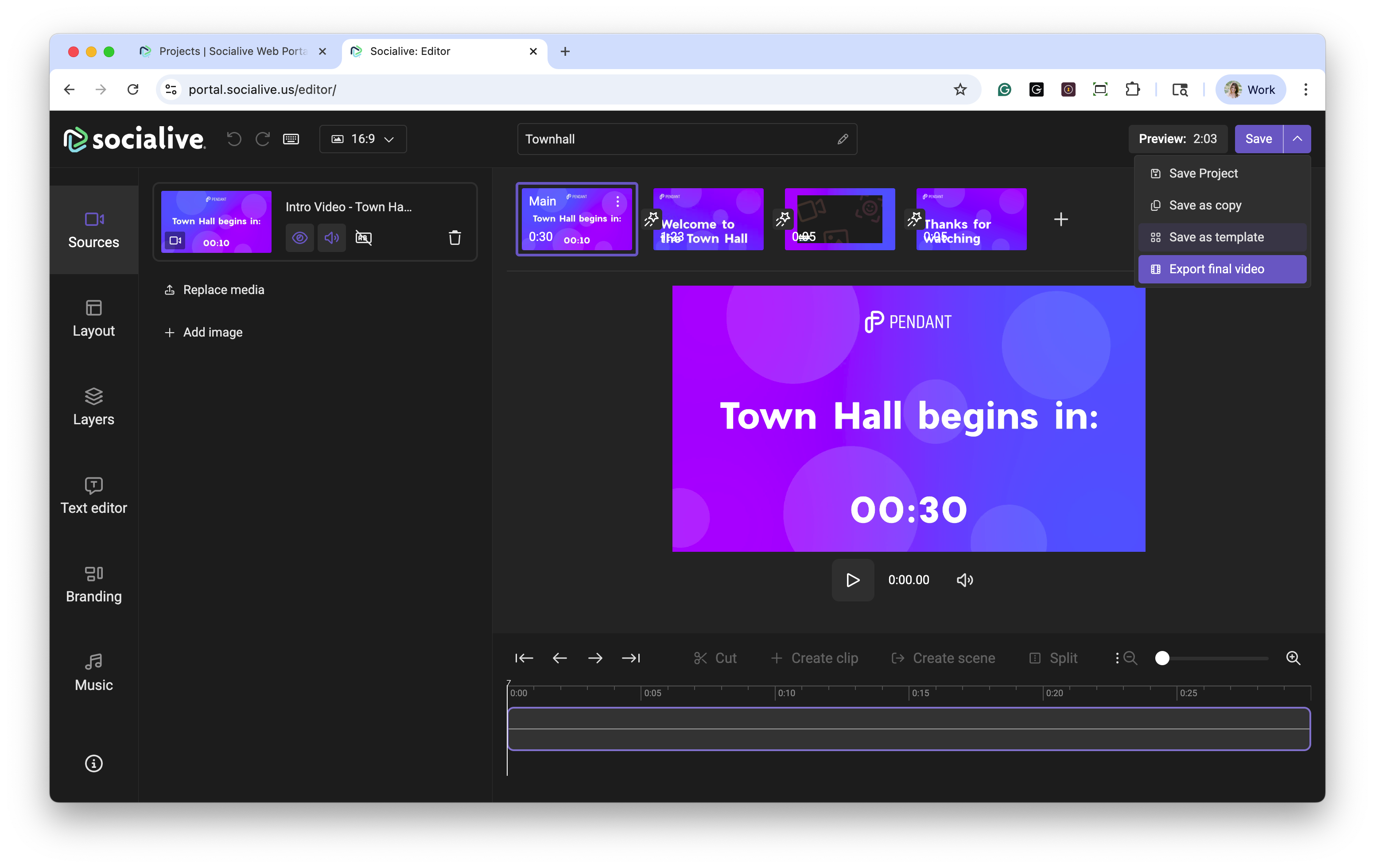The height and width of the screenshot is (868, 1375).
Task: Open the 16:9 aspect ratio dropdown
Action: [363, 139]
